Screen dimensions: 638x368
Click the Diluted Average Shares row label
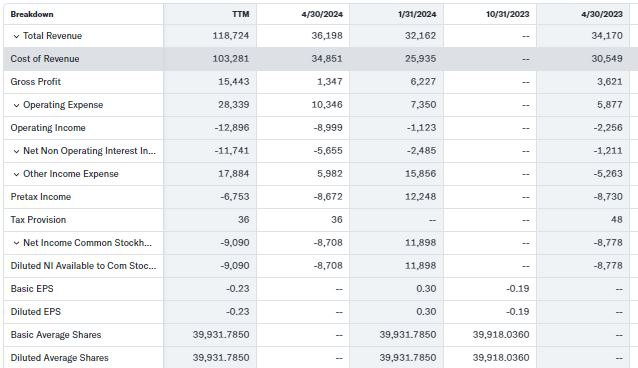(x=59, y=358)
